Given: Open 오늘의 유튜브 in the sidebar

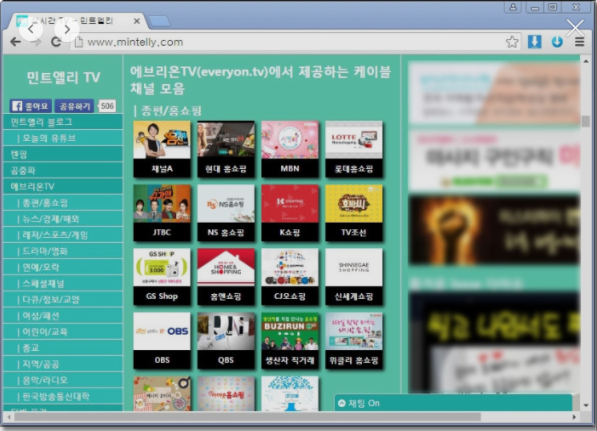Looking at the screenshot, I should coord(63,138).
